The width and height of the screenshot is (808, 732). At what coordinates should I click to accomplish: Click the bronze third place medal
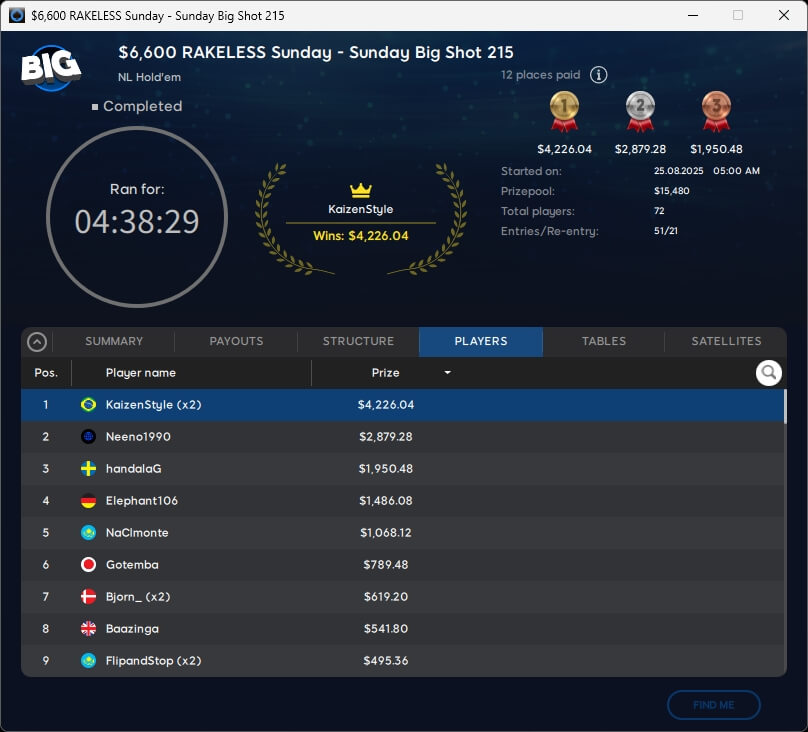(x=716, y=111)
